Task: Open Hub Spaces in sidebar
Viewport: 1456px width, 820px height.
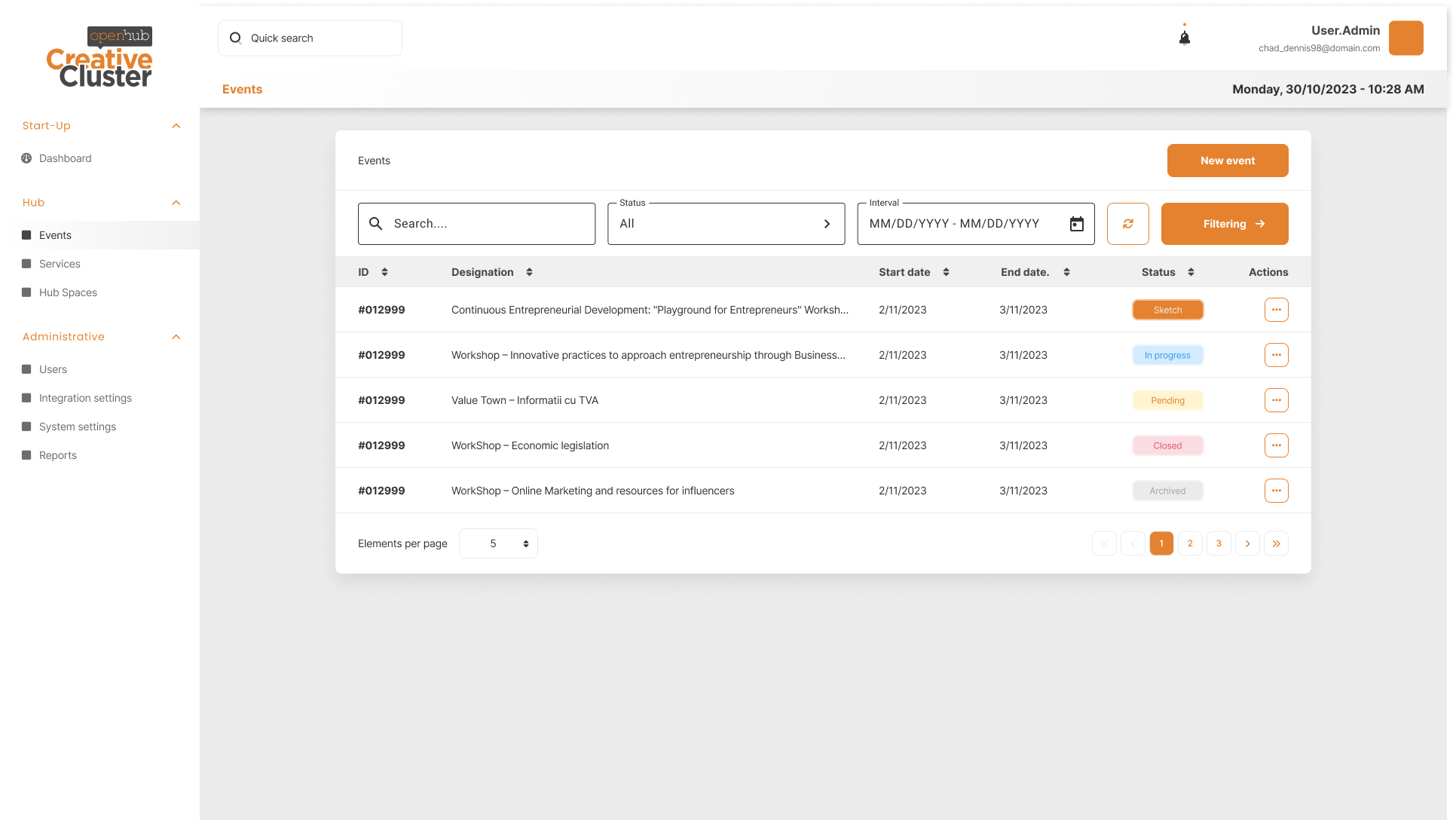Action: click(x=68, y=292)
